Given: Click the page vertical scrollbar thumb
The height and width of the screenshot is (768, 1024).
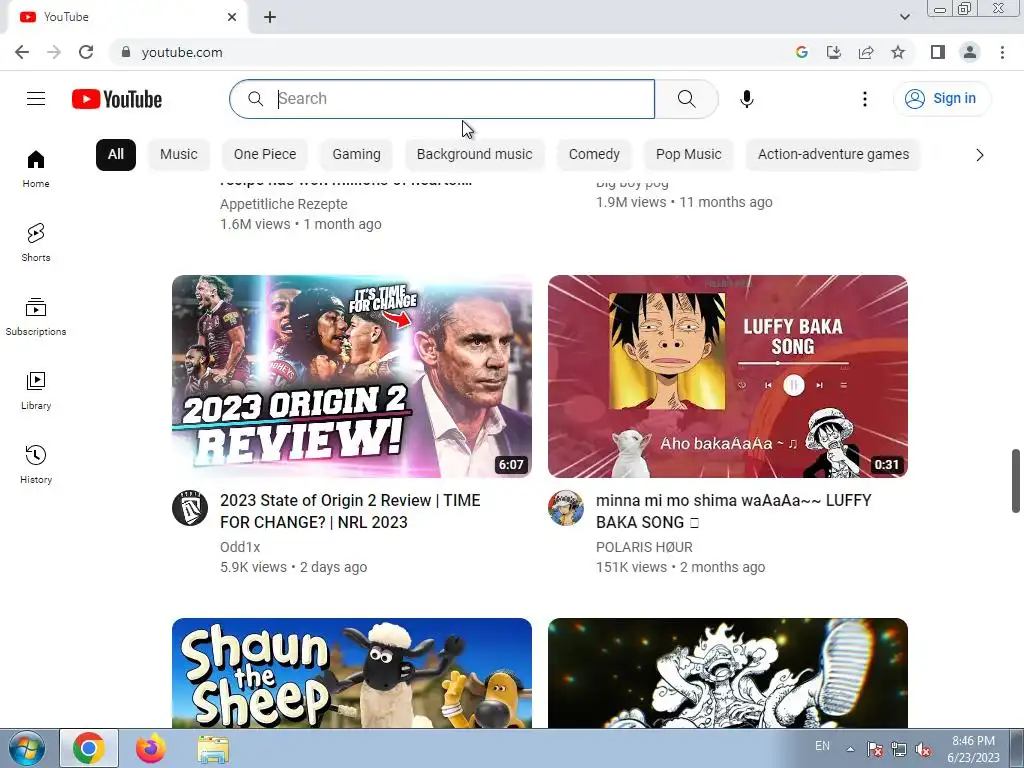Looking at the screenshot, I should (1016, 481).
